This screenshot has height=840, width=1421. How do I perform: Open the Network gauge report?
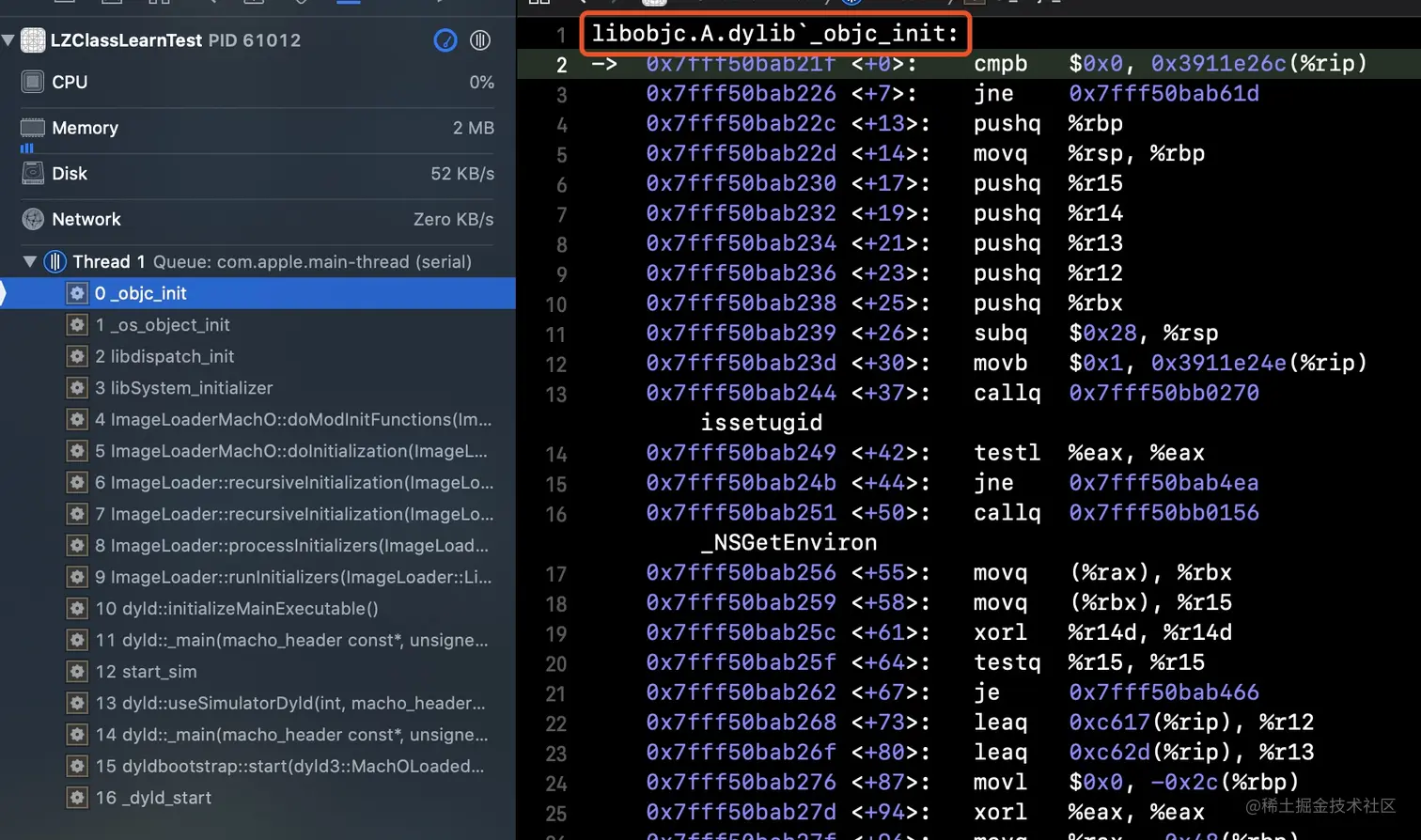[258, 219]
